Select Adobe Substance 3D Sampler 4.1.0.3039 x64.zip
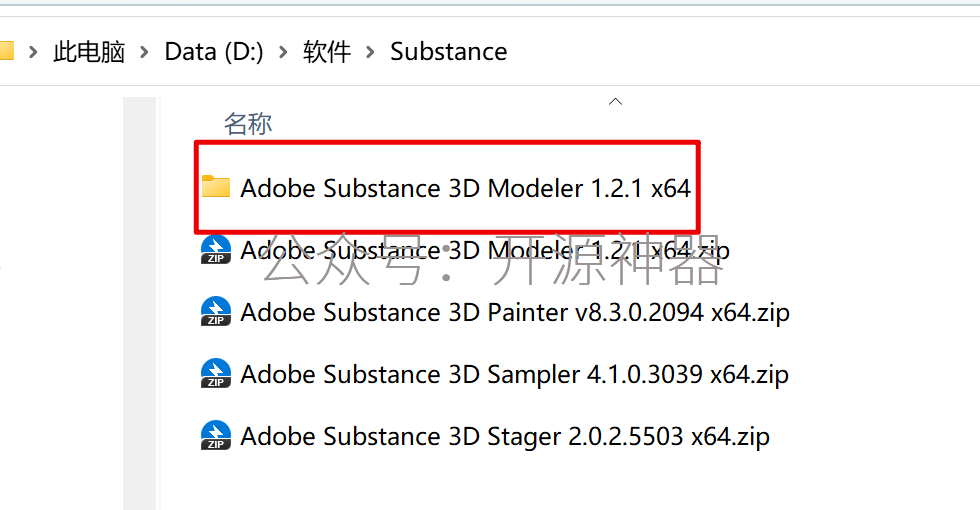Screen dimensions: 980x510 point(514,374)
